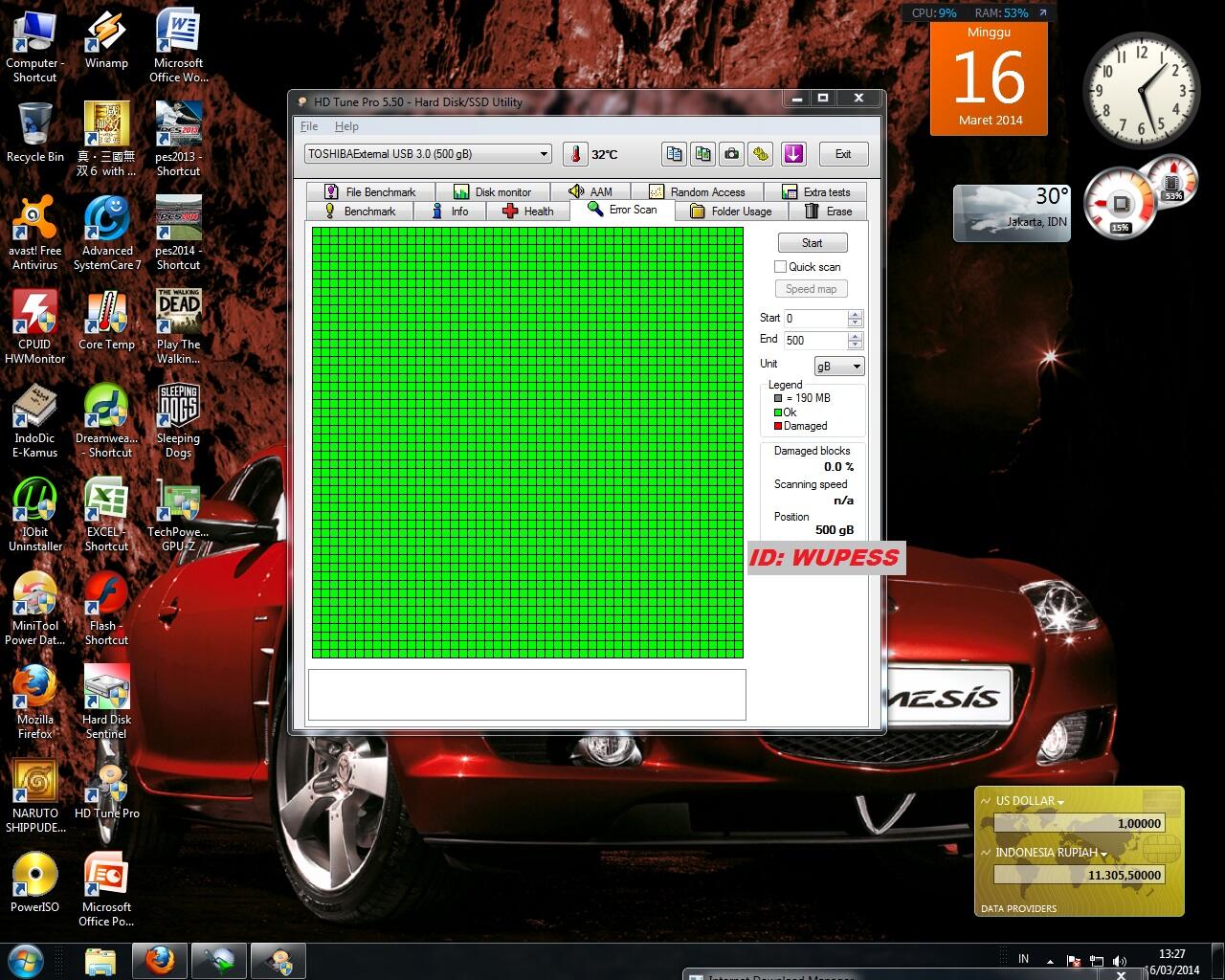This screenshot has height=980, width=1225.
Task: Copy screenshot to clipboard icon
Action: tap(703, 154)
